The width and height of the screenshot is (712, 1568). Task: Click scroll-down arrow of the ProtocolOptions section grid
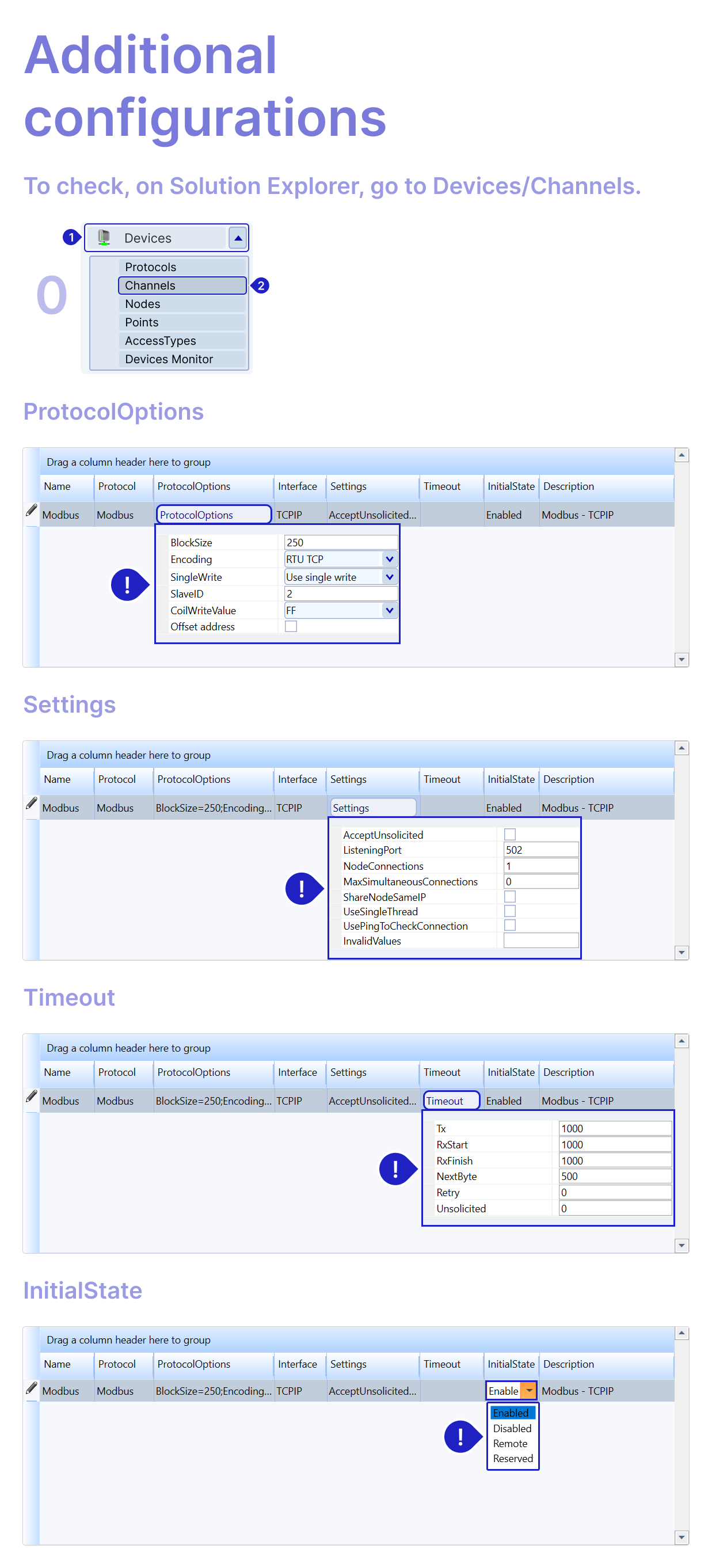[x=681, y=660]
